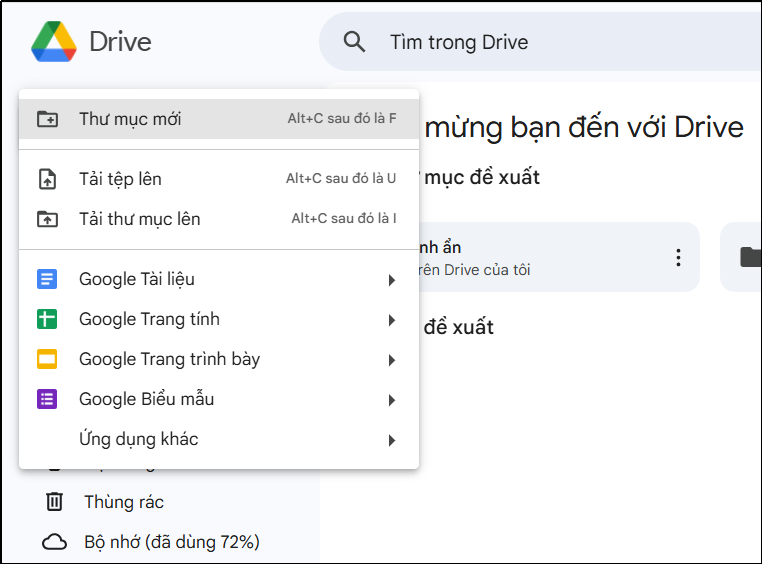The width and height of the screenshot is (762, 564).
Task: Select Google Biểu mẫu menu item
Action: [x=219, y=399]
